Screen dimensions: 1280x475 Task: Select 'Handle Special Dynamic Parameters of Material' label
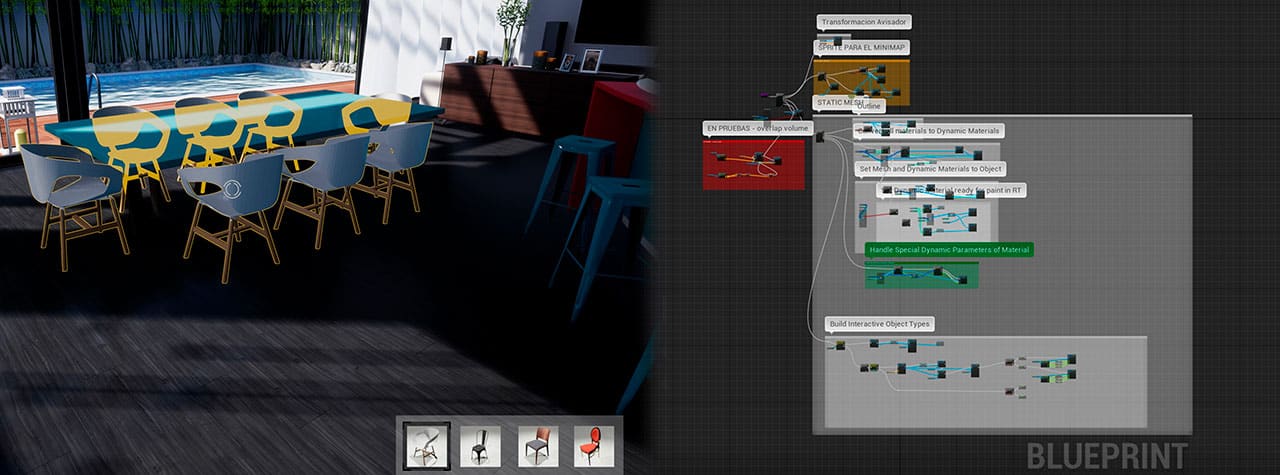coord(949,249)
